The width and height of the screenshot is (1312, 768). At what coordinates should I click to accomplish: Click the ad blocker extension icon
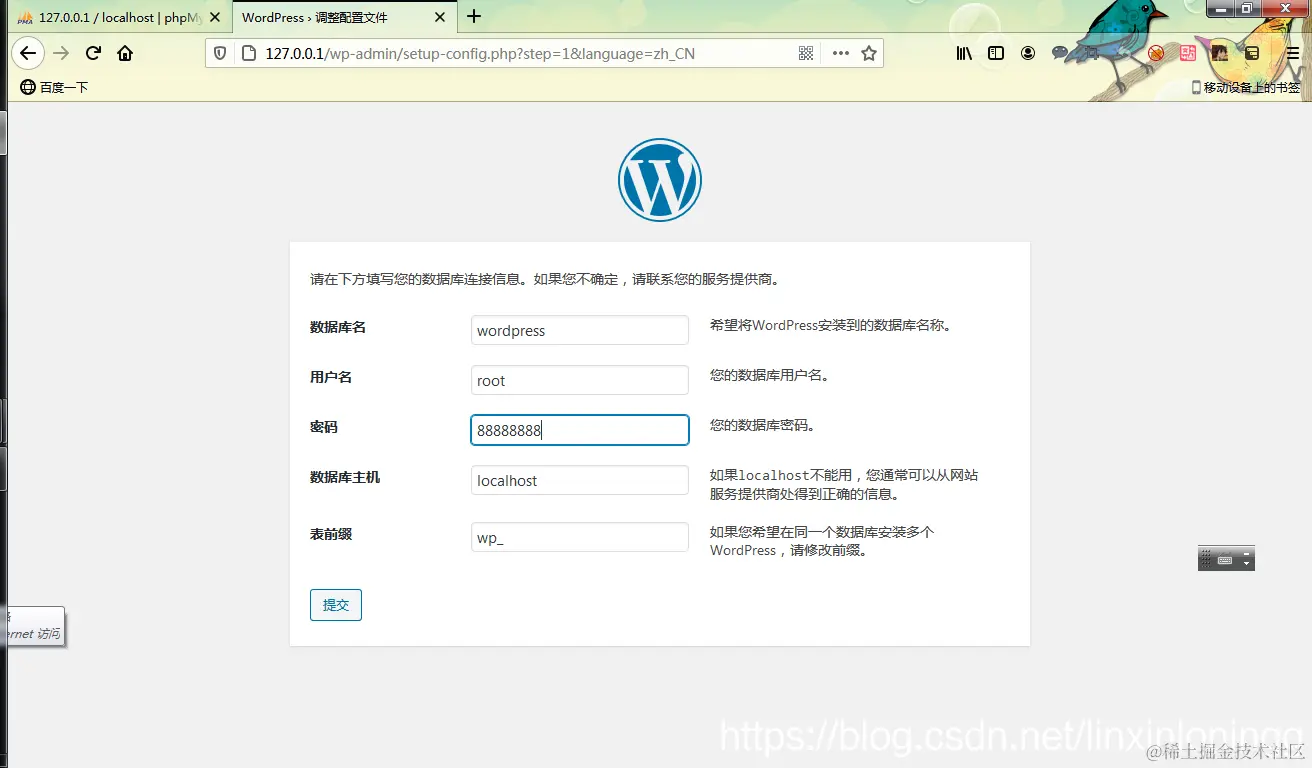tap(1156, 53)
